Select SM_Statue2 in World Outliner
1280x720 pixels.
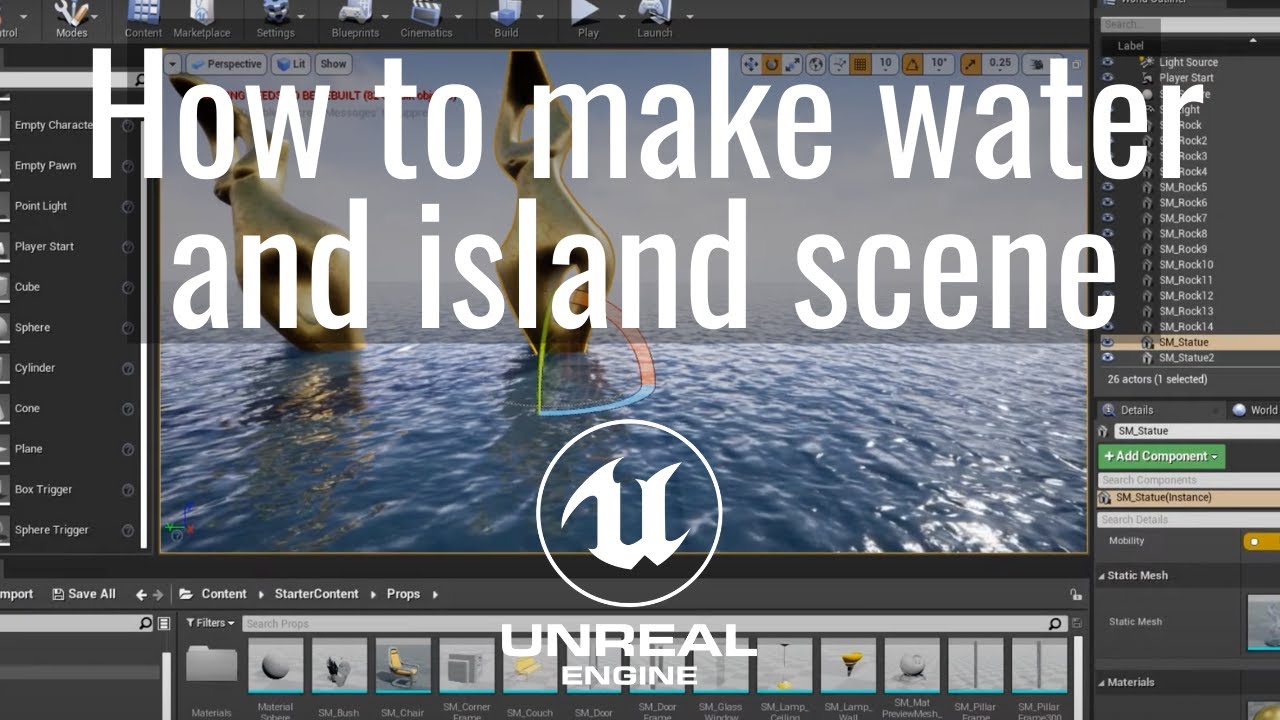coord(1186,358)
